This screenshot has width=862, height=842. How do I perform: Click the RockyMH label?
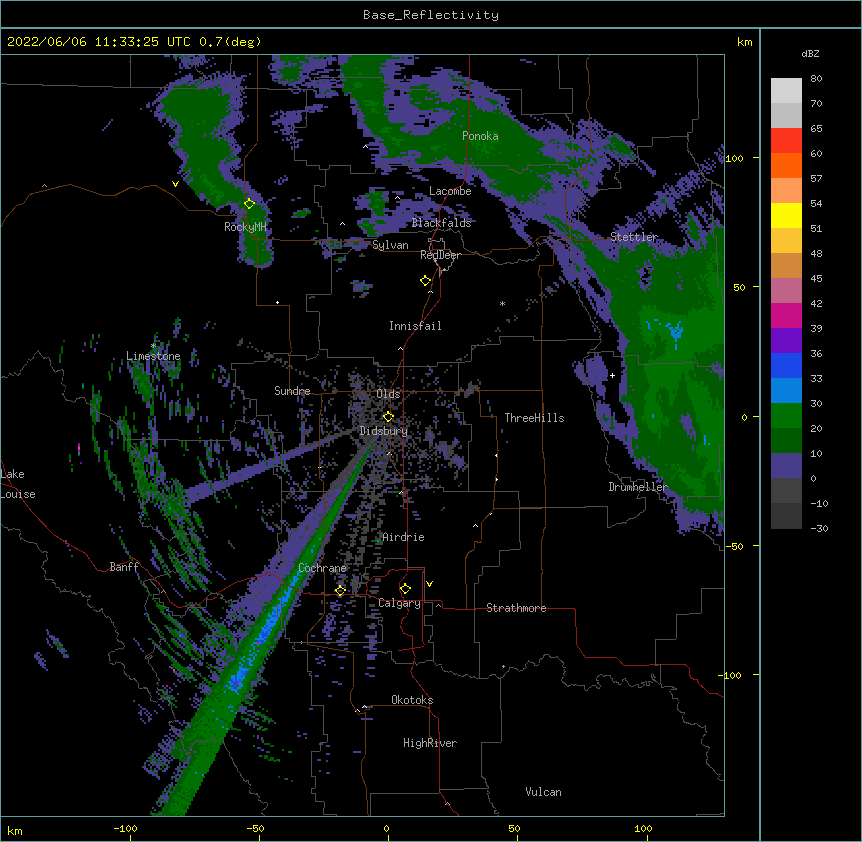coord(245,227)
